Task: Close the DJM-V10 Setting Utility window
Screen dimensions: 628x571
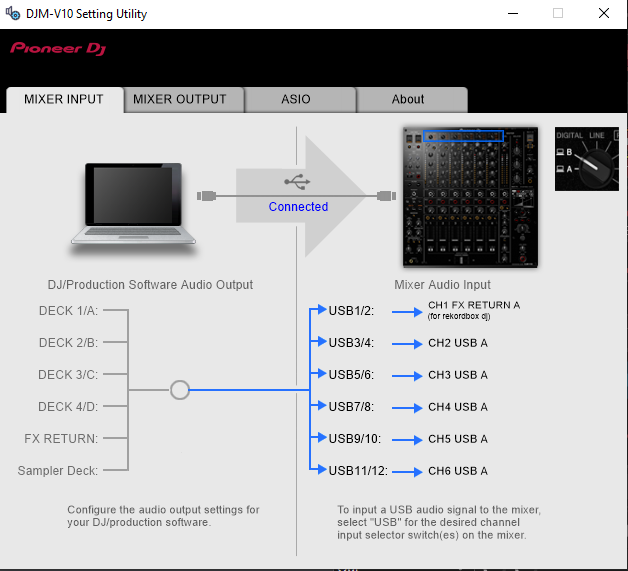Action: click(604, 14)
